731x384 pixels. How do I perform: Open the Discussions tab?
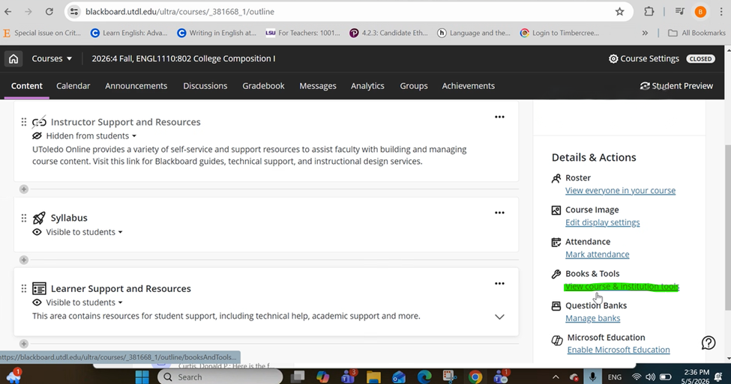click(205, 86)
